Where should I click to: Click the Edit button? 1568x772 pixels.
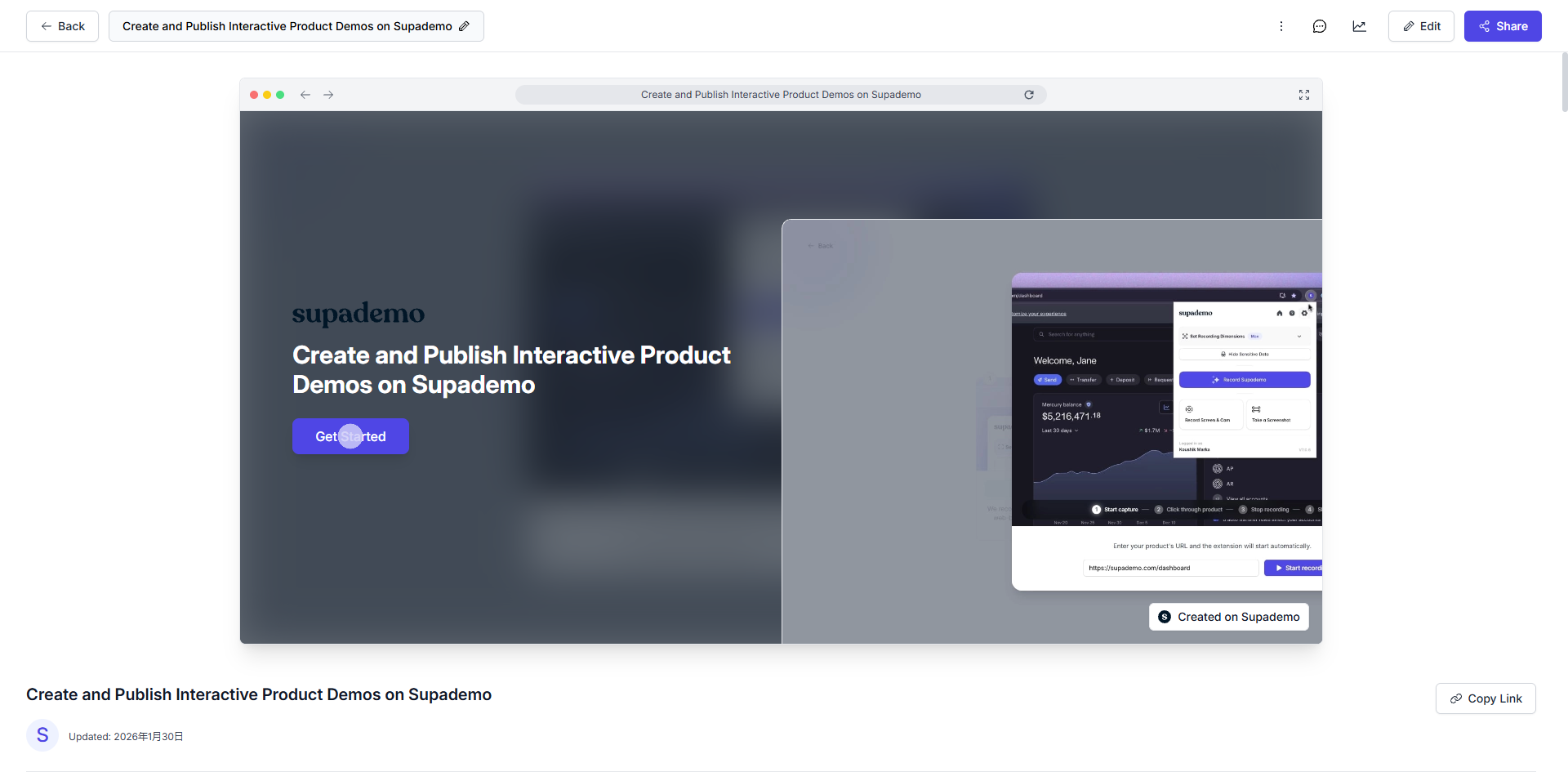[1421, 26]
